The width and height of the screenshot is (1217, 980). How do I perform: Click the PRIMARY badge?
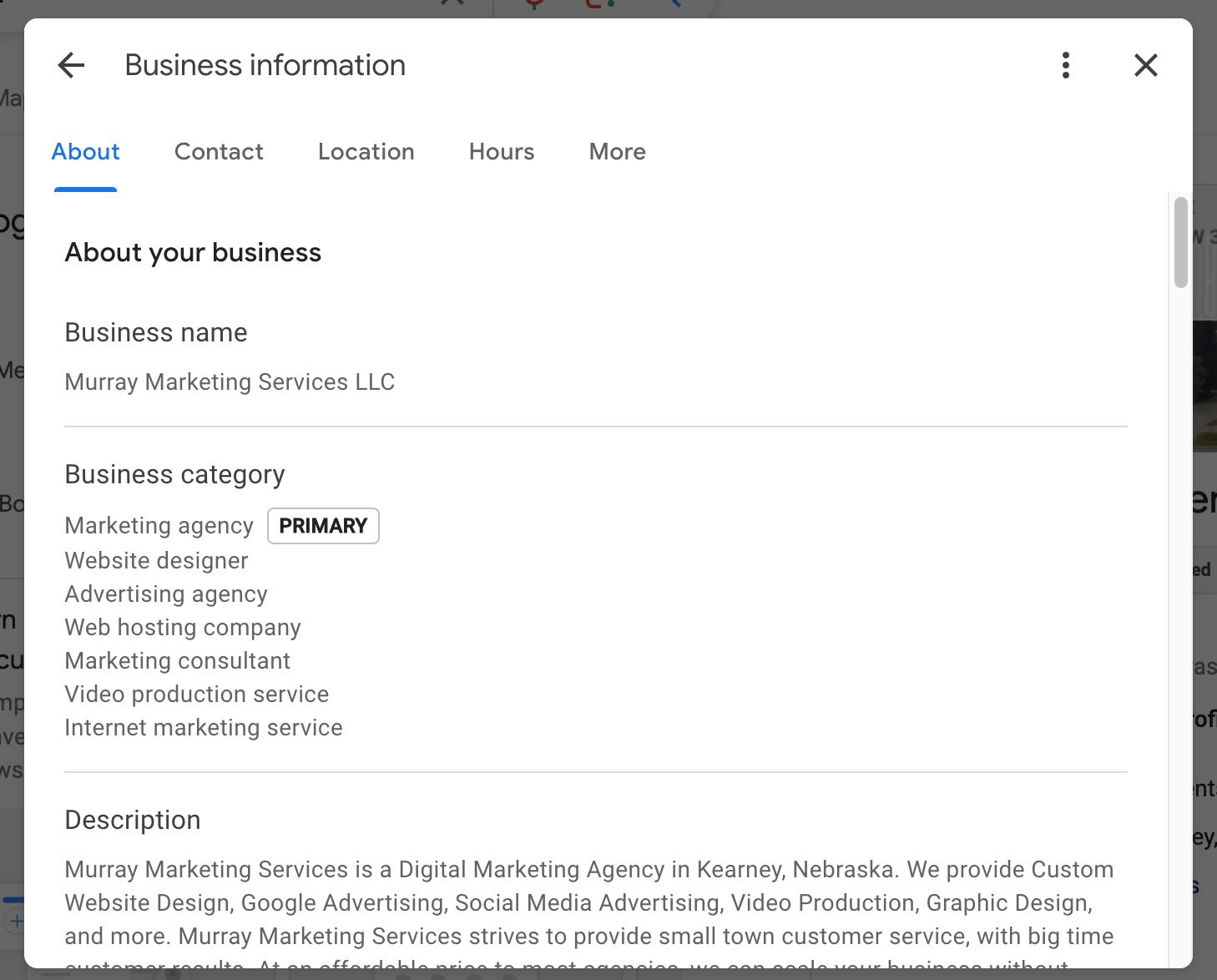[x=323, y=526]
